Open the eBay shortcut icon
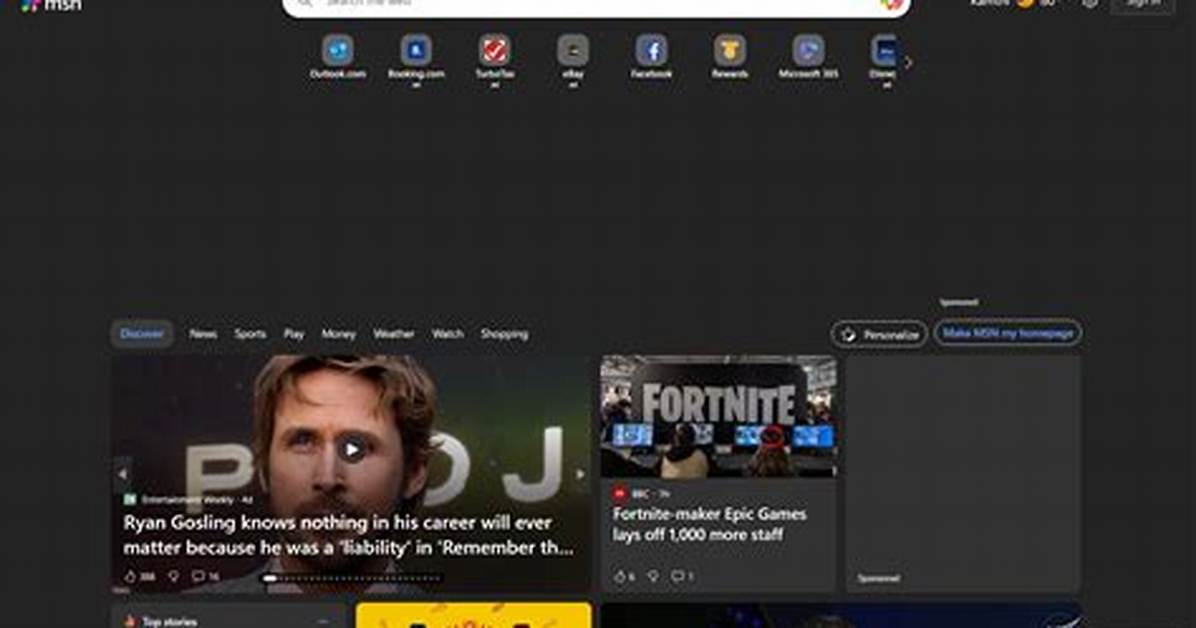The image size is (1196, 628). coord(573,50)
